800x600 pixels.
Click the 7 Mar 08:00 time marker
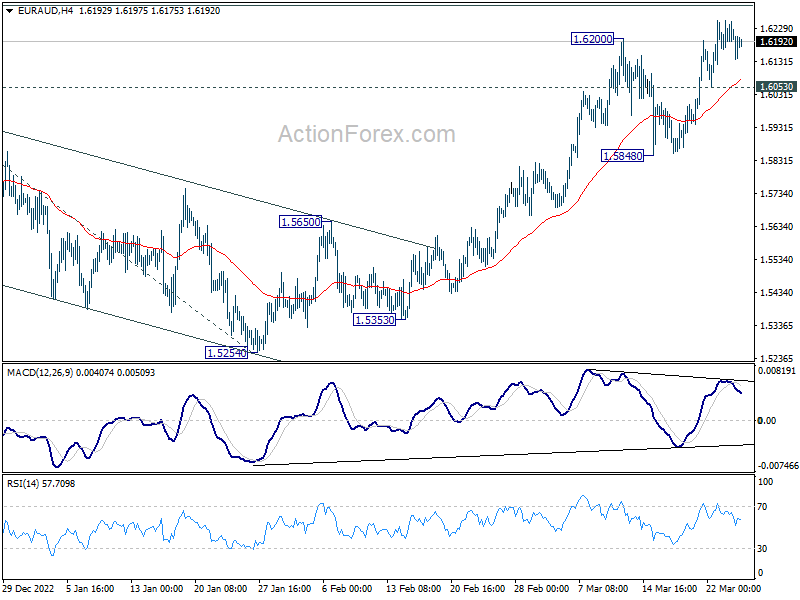[x=605, y=588]
